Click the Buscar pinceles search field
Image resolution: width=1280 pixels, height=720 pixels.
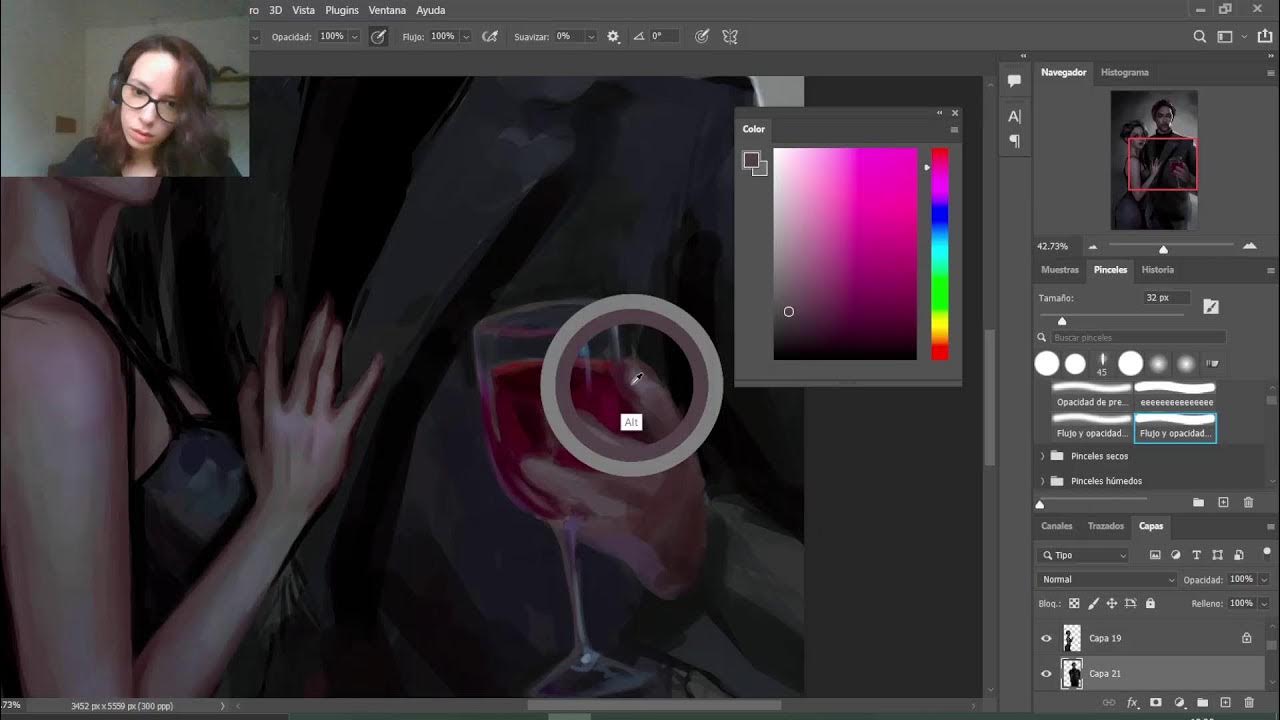[1138, 338]
